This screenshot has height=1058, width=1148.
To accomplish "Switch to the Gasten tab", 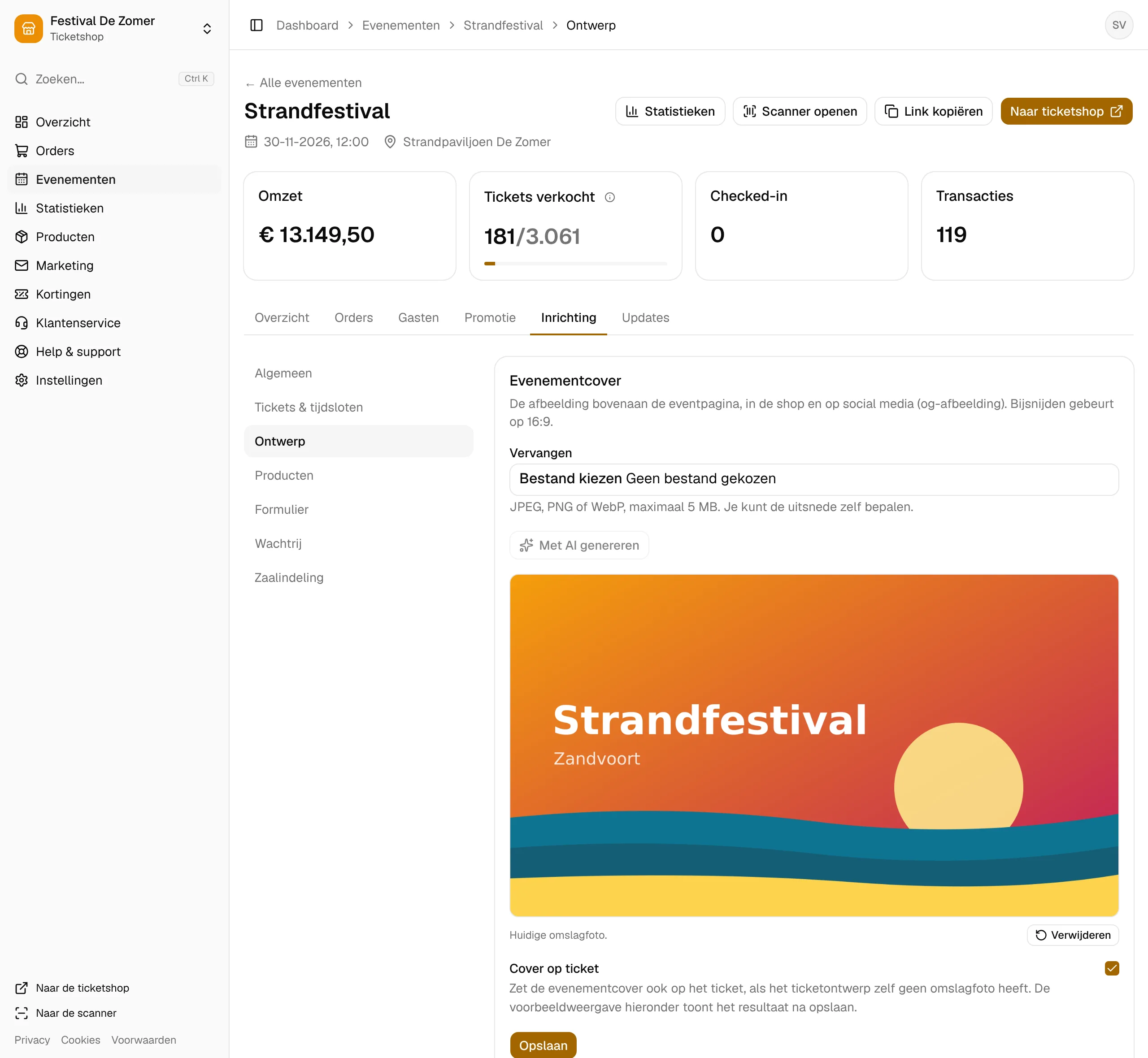I will tap(418, 318).
